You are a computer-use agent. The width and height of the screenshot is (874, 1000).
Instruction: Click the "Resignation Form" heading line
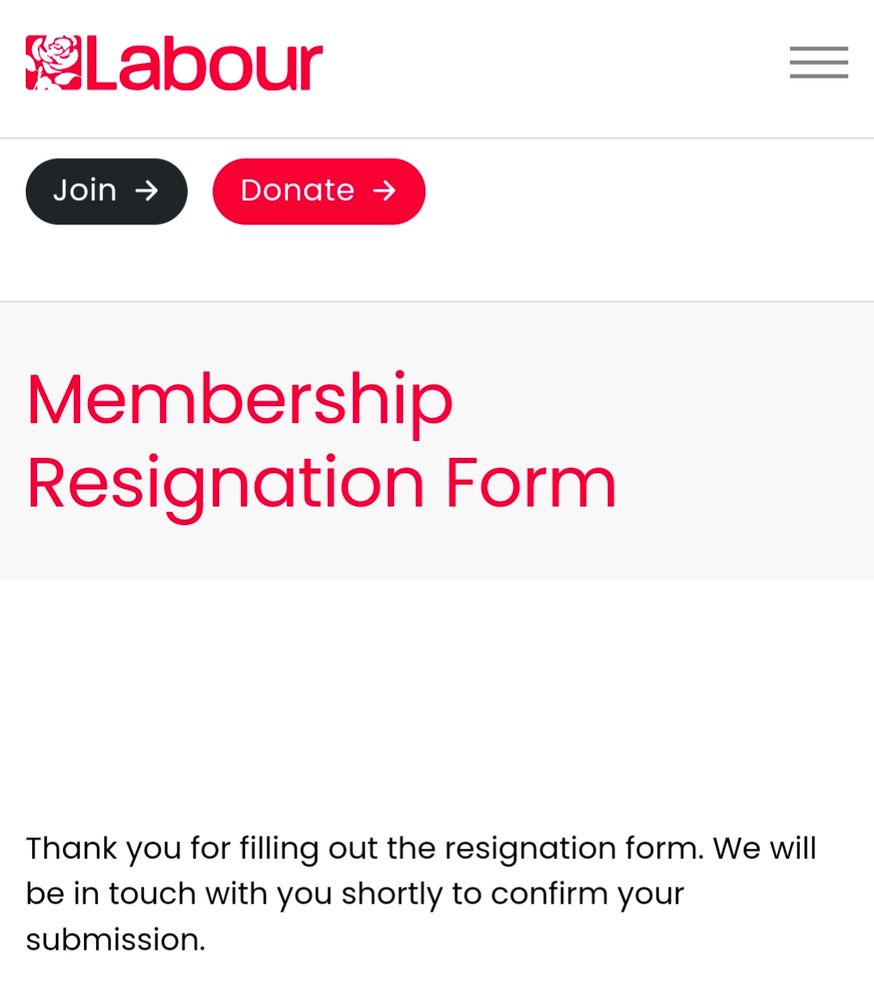click(322, 487)
